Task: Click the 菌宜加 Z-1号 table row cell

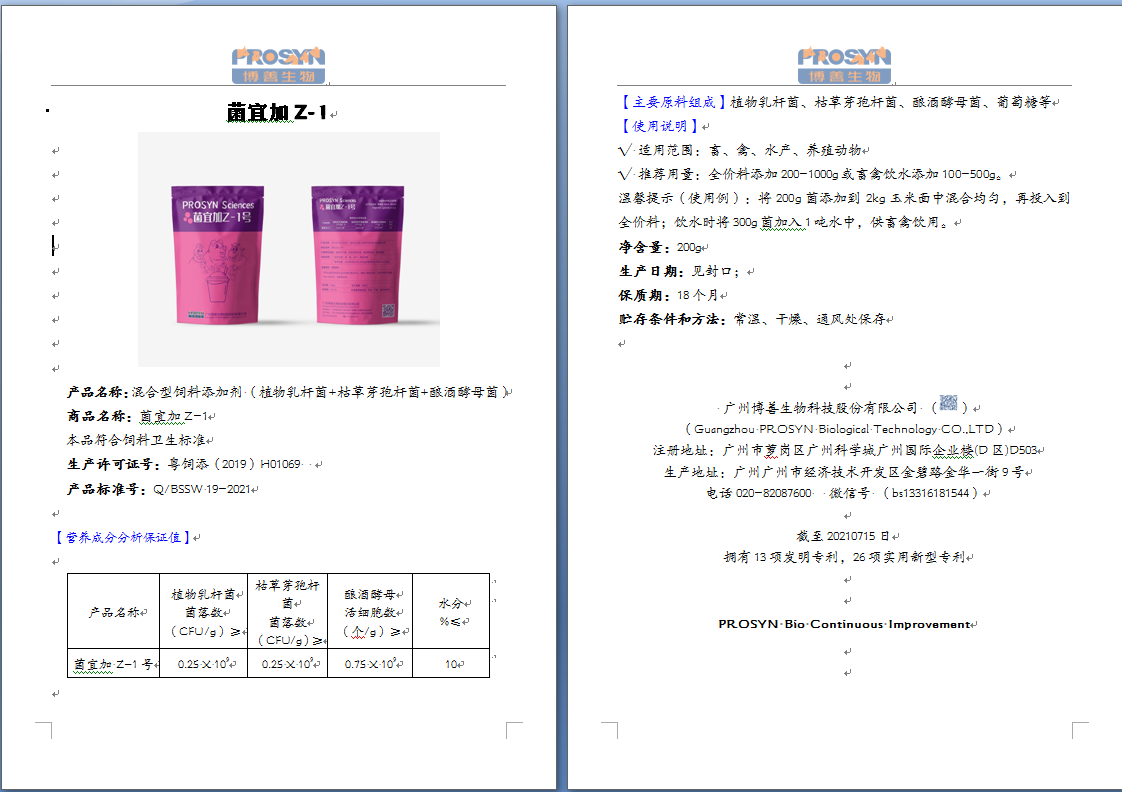Action: point(112,663)
